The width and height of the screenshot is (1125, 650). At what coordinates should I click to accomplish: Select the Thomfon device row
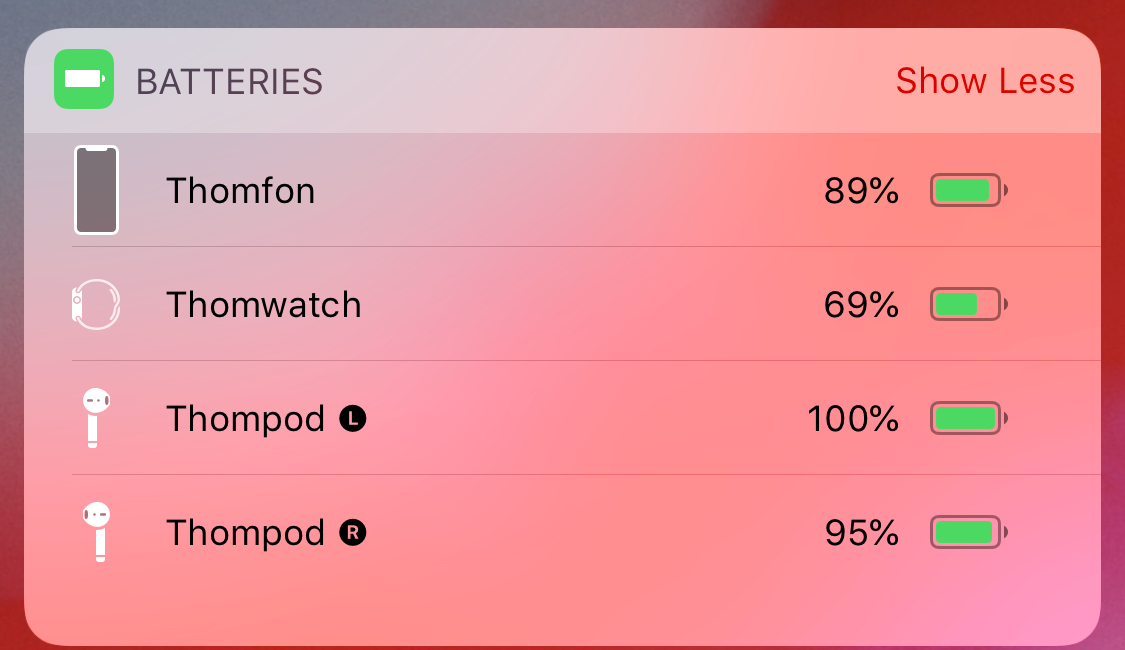560,190
